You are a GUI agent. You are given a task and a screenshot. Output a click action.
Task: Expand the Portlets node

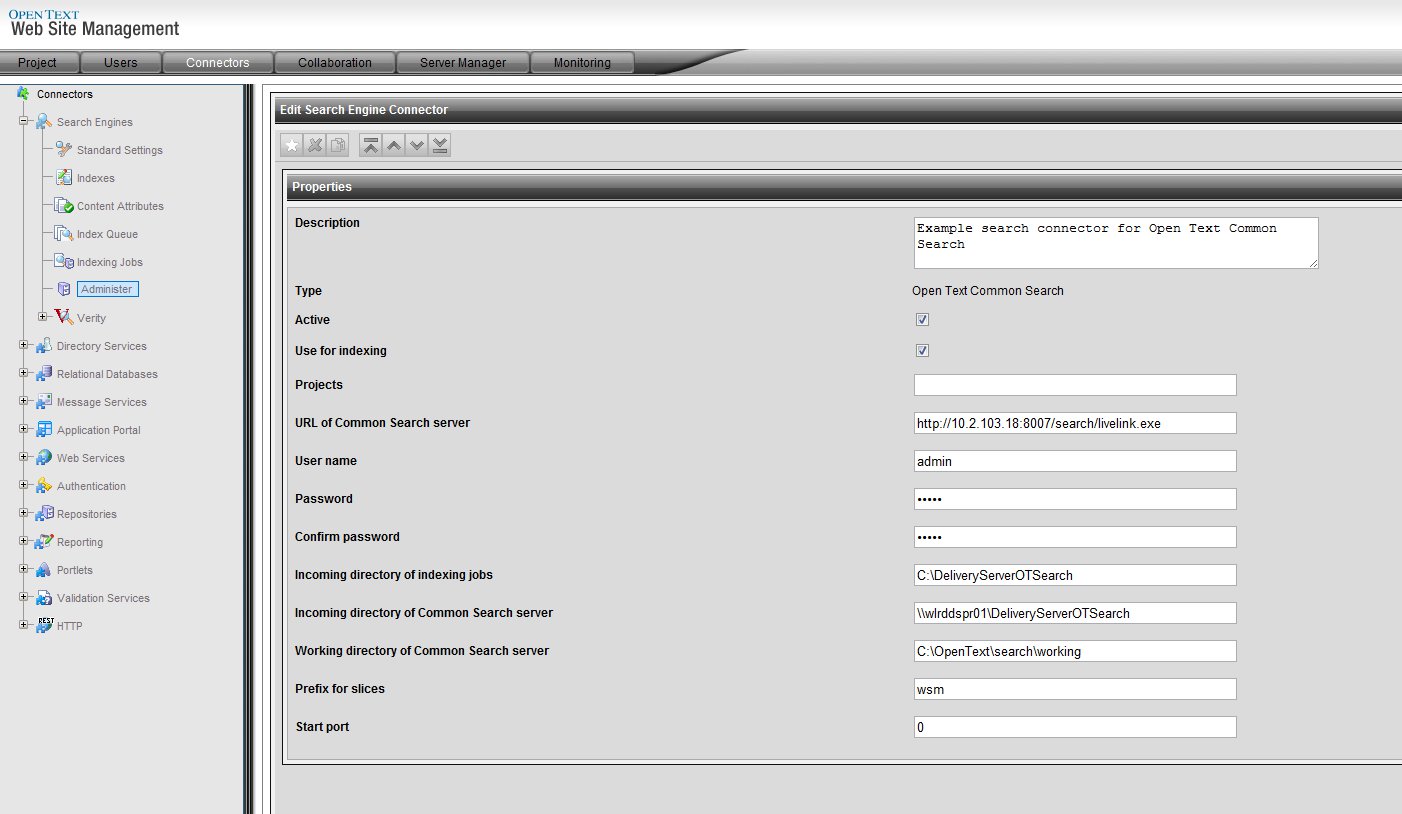24,569
